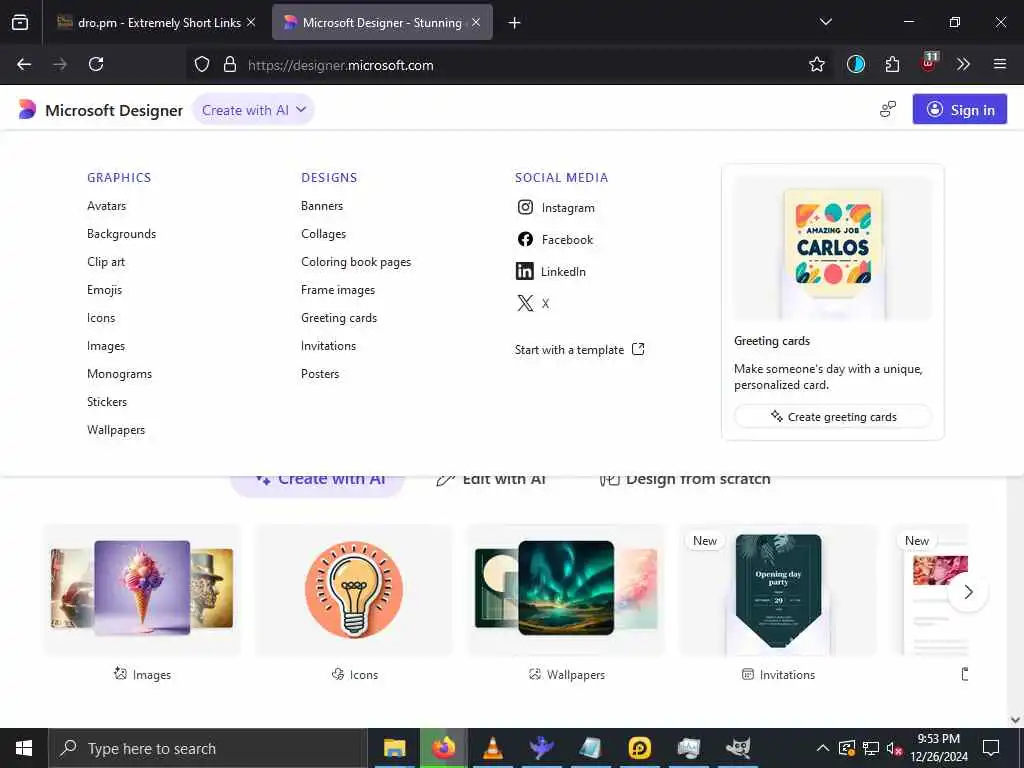Viewport: 1024px width, 768px height.
Task: Show more toolbar tools via double chevron
Action: 963,64
